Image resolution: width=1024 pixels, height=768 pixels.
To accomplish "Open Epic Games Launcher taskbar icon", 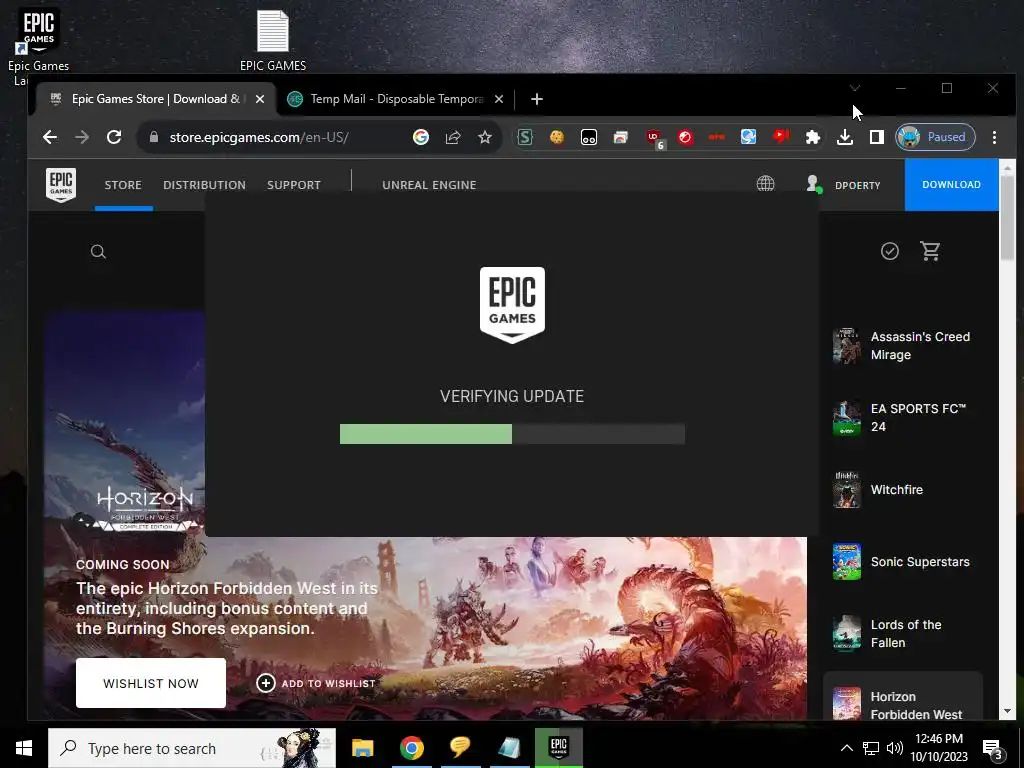I will (558, 748).
